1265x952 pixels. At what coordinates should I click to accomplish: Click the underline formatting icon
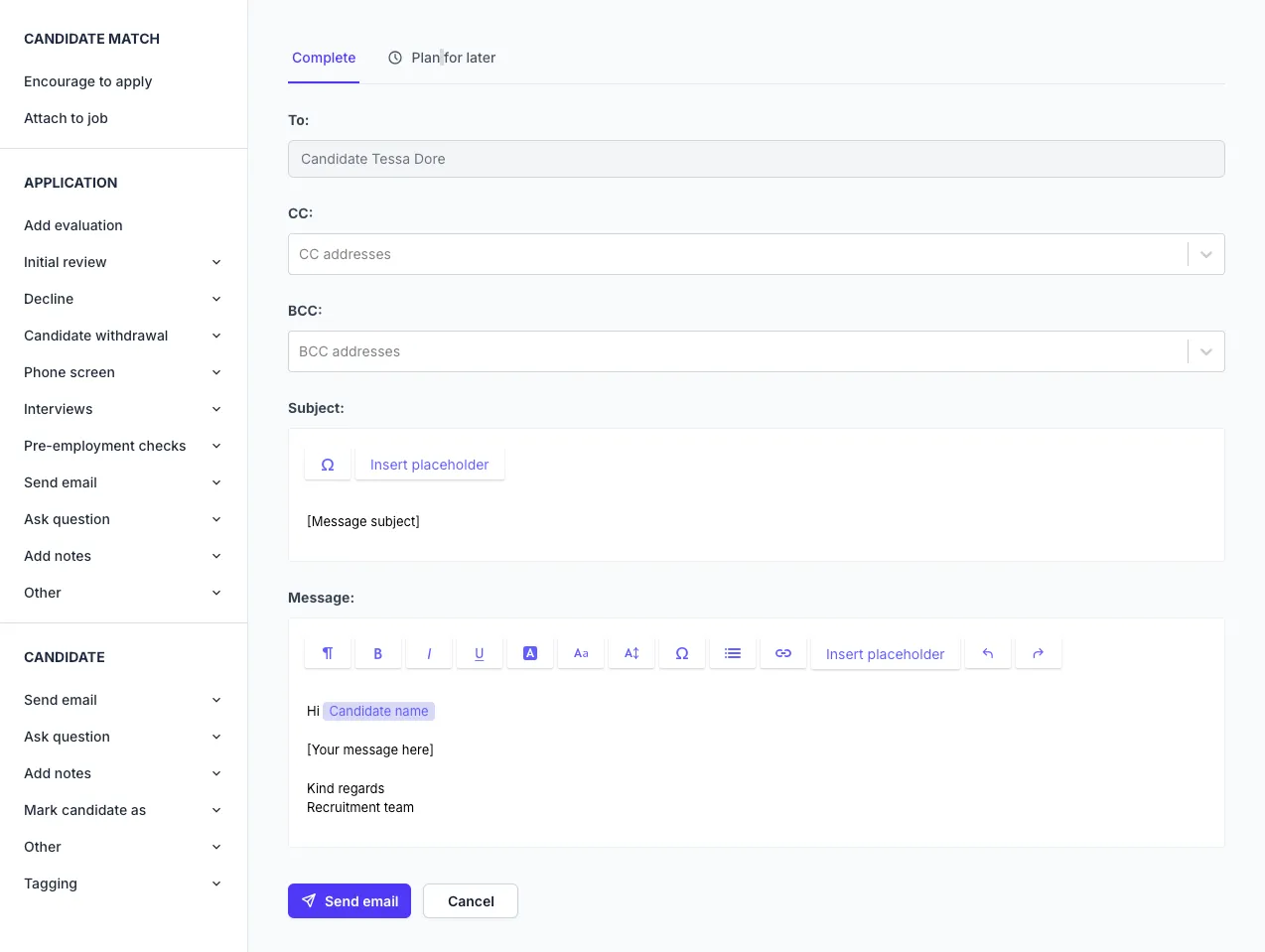pos(480,653)
